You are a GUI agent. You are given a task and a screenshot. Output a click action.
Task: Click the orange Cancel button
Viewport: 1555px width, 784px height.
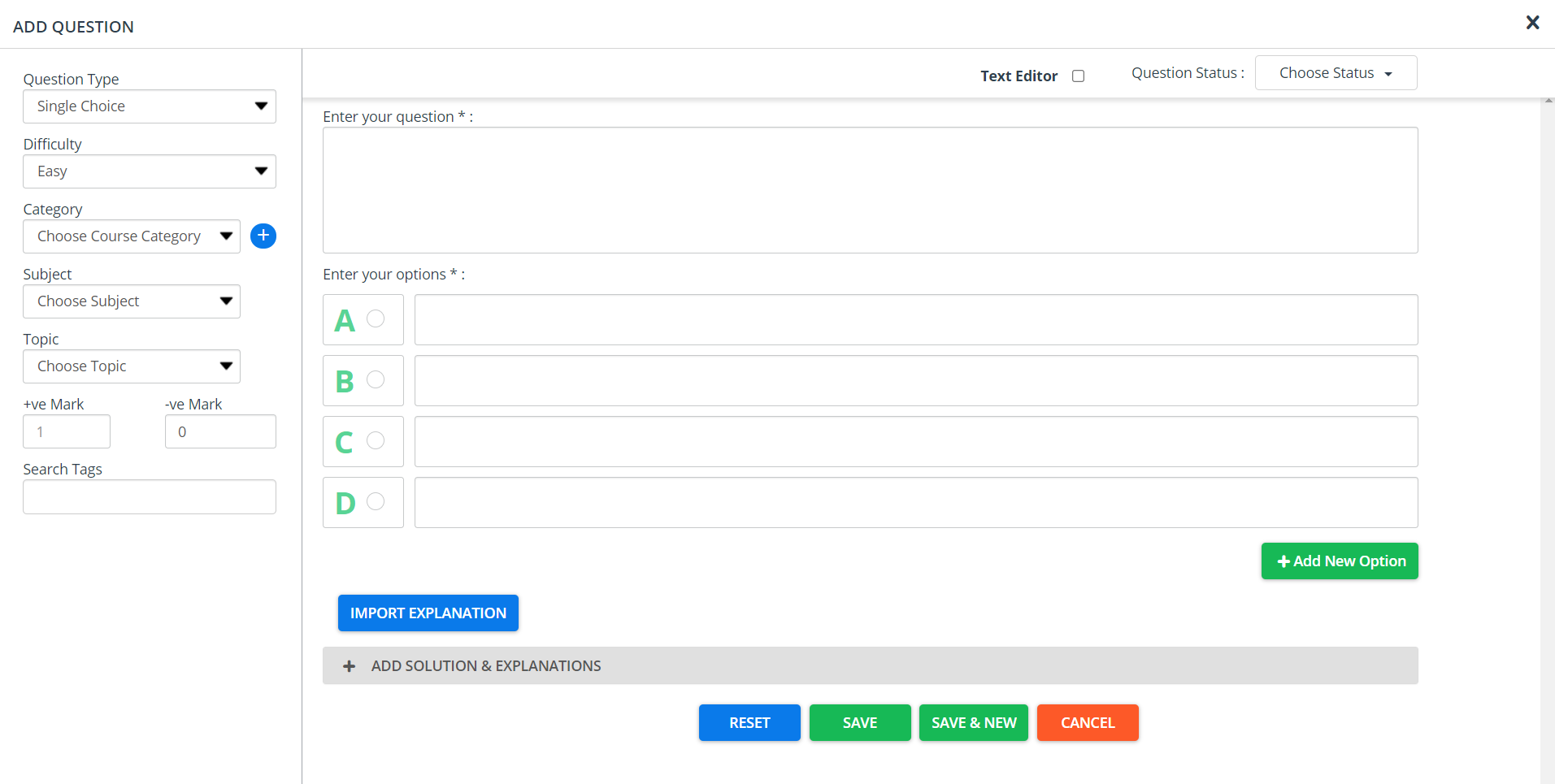click(1088, 723)
